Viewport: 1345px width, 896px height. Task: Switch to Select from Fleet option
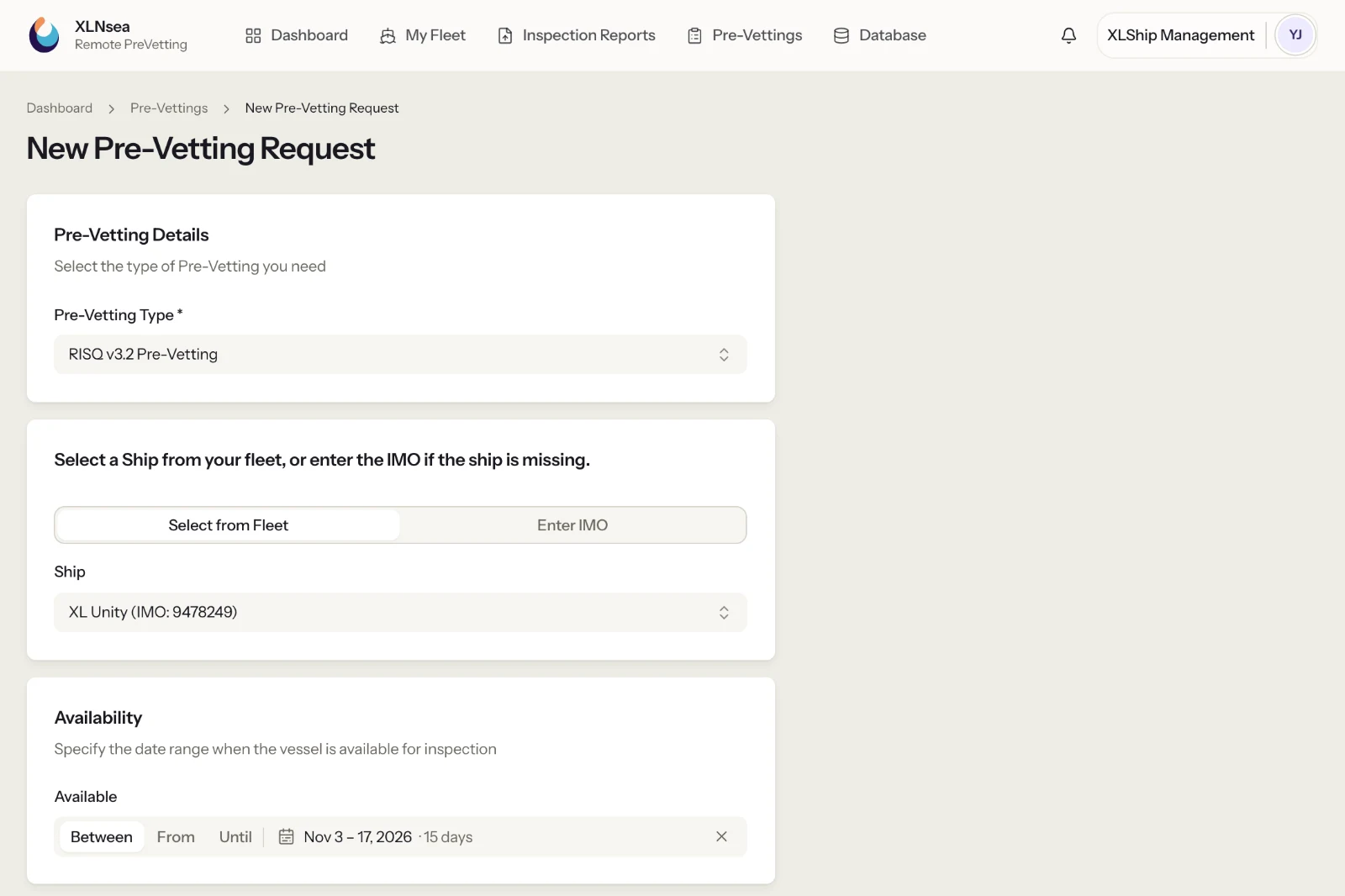click(228, 525)
